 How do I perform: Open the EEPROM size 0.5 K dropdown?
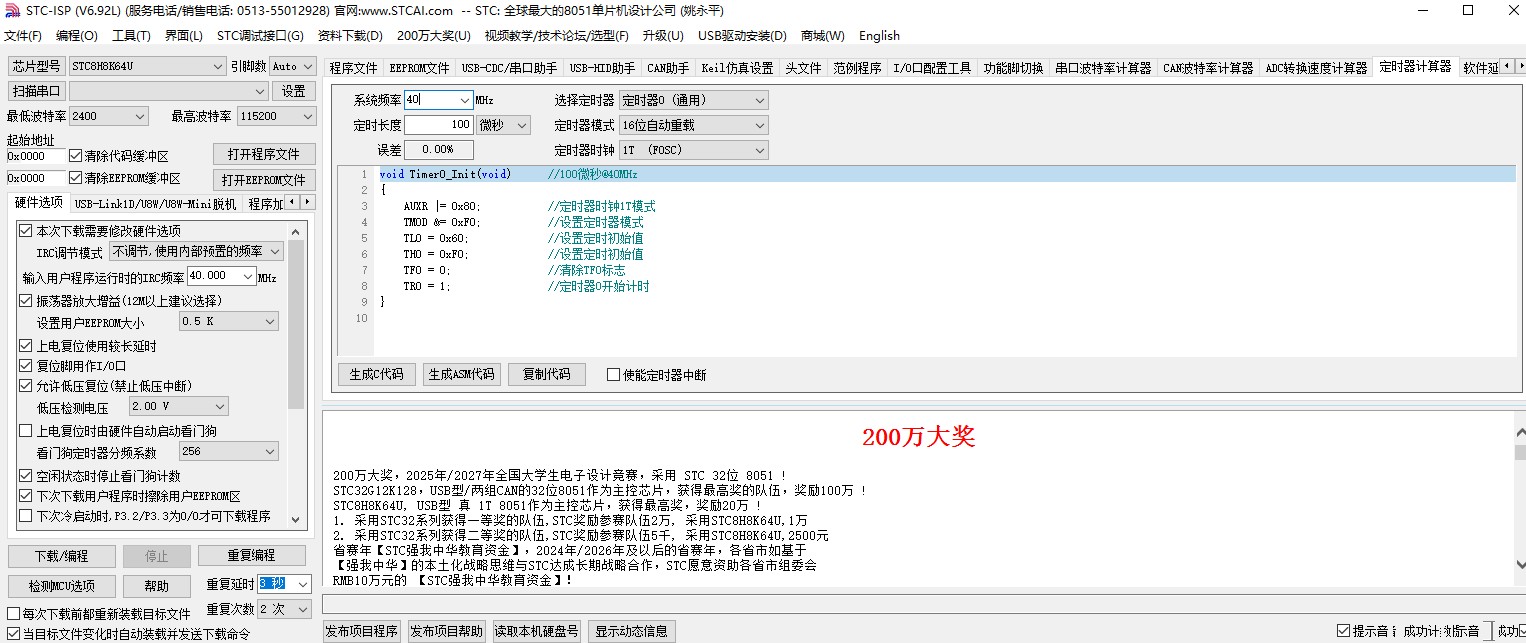click(228, 321)
